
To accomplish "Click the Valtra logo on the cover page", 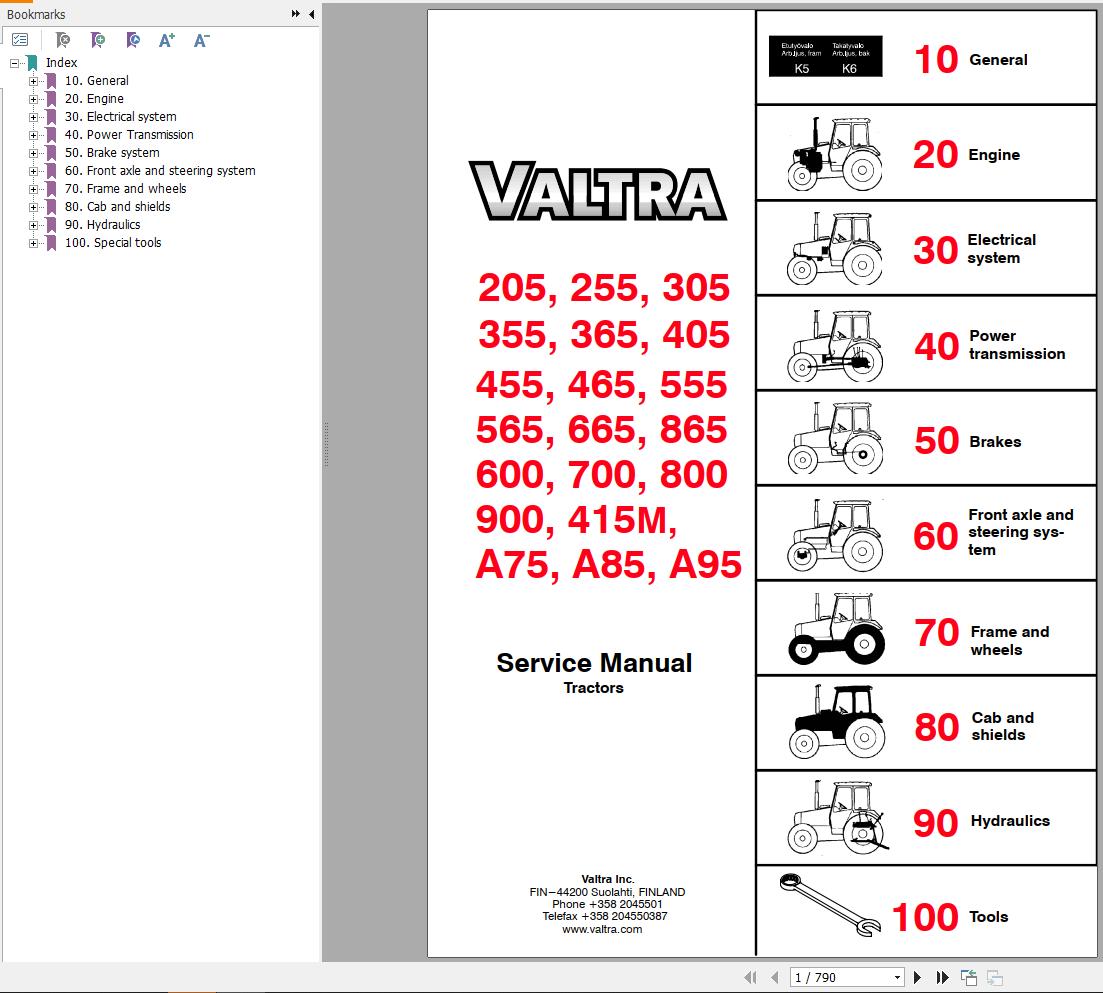I will (597, 191).
